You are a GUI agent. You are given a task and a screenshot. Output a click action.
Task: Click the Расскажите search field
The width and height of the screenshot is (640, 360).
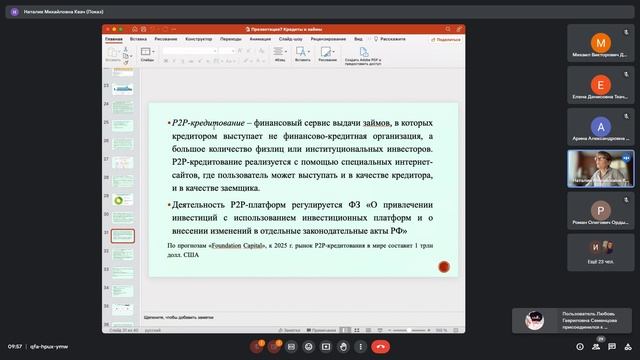tap(390, 39)
